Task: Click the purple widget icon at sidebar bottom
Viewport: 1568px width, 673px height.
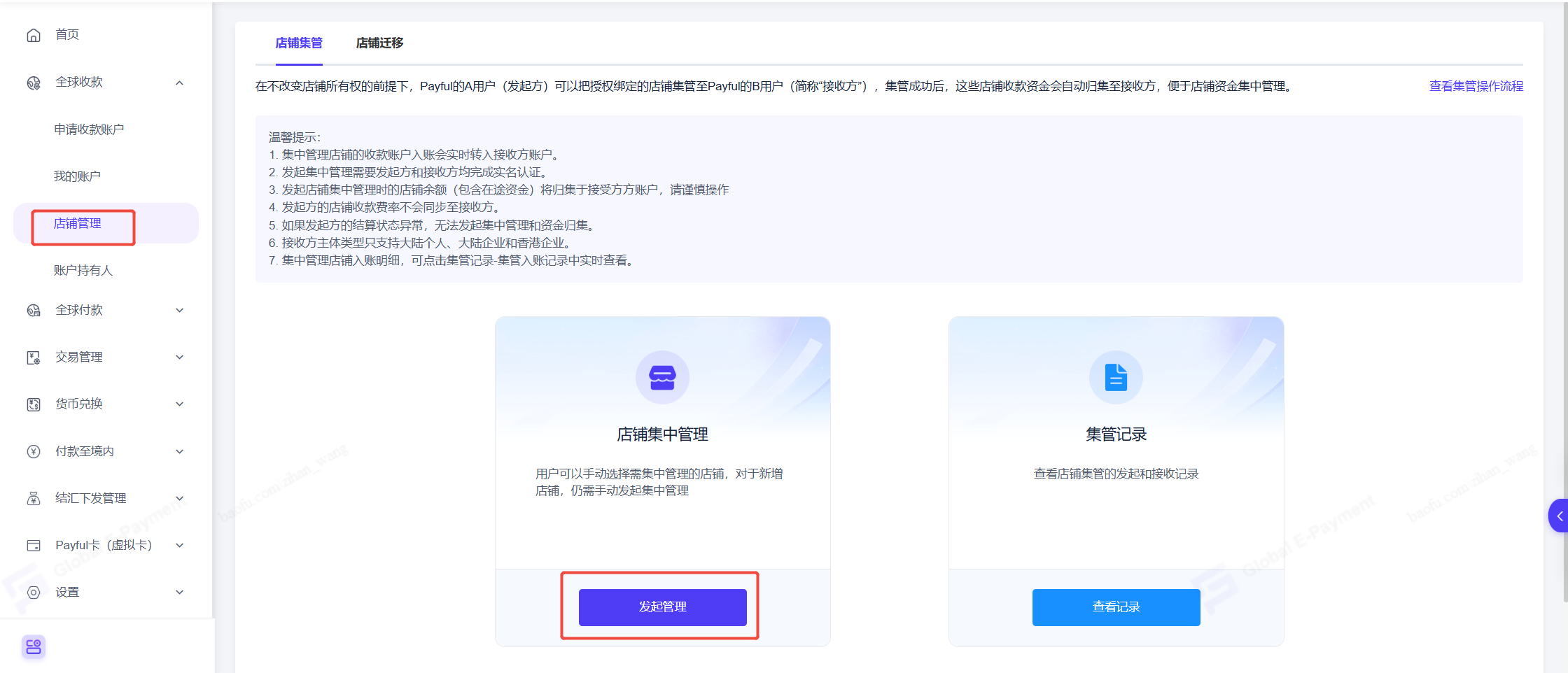Action: pos(34,646)
